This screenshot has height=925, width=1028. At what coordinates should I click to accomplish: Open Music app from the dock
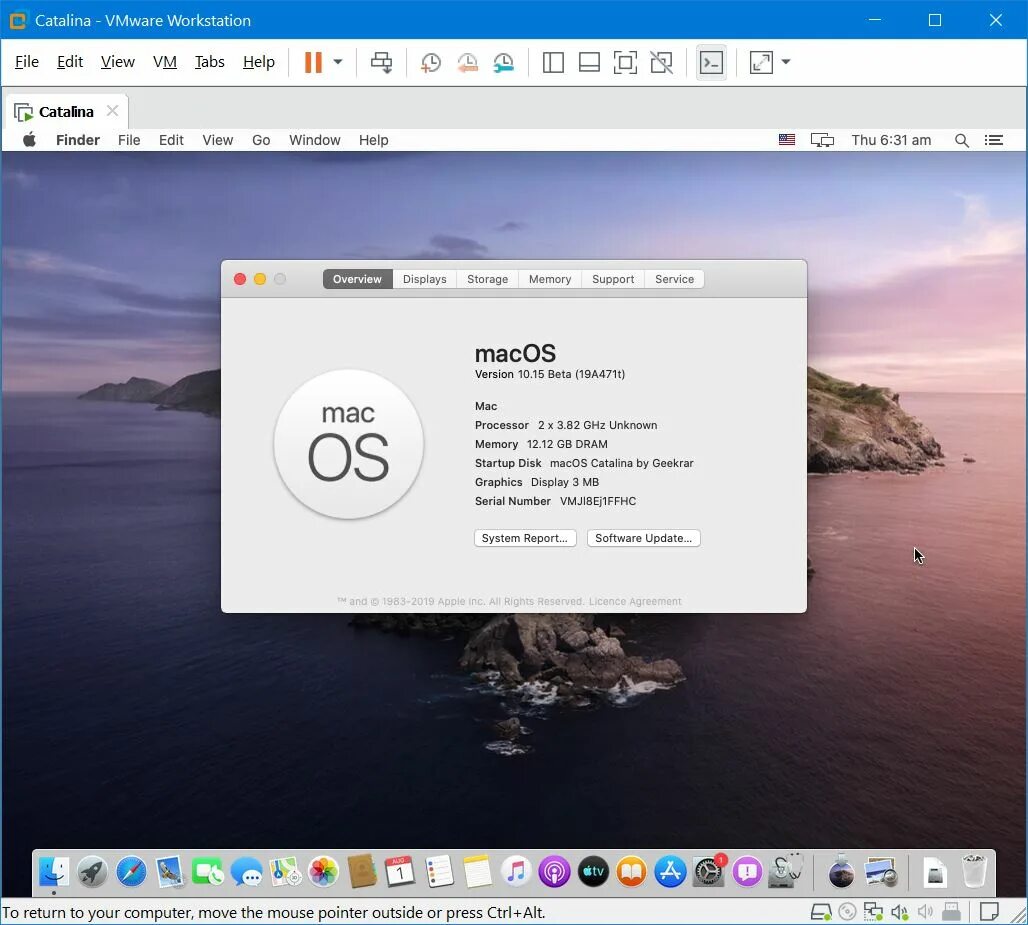pyautogui.click(x=516, y=872)
